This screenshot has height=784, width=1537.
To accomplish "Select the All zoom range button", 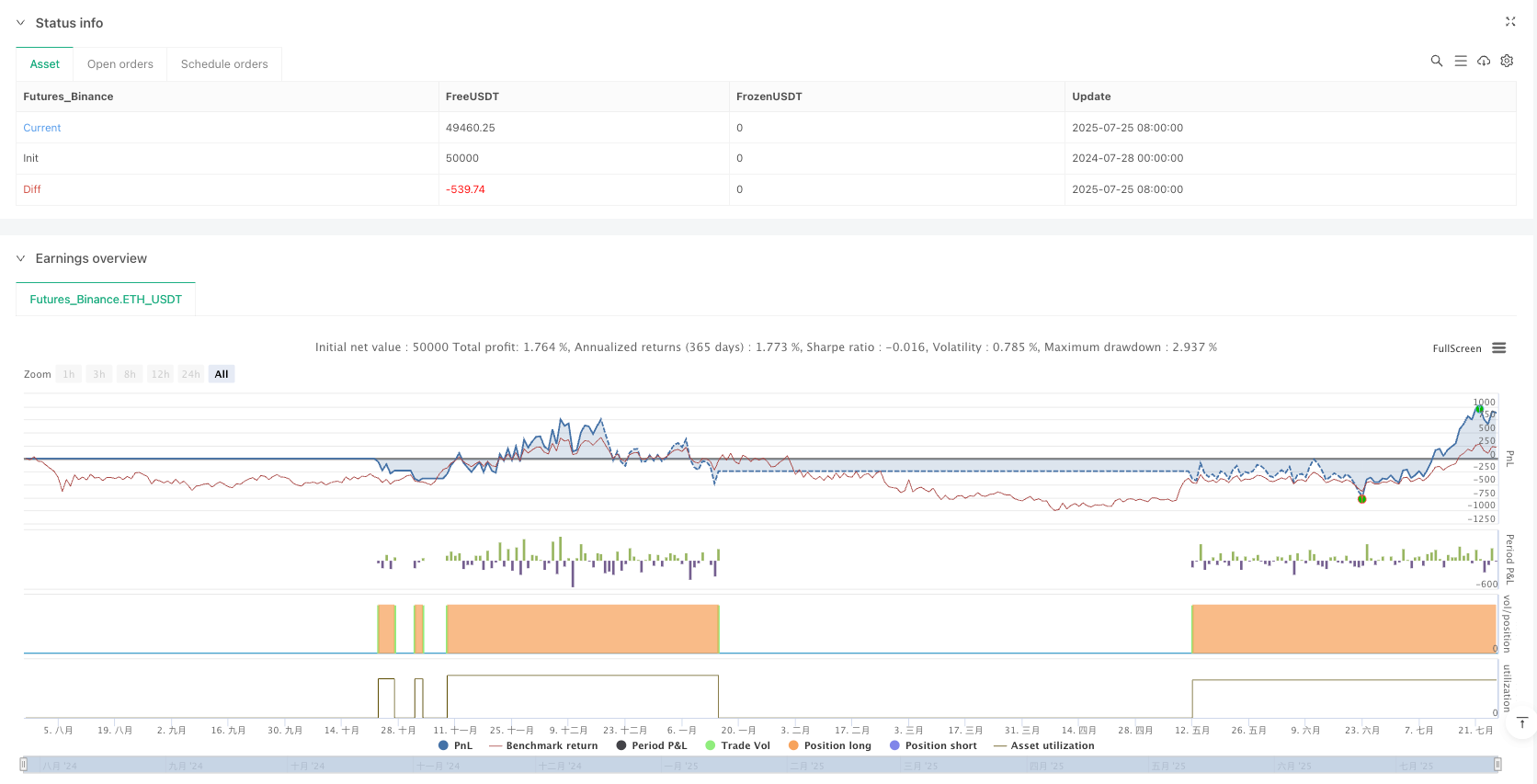I will pos(222,374).
